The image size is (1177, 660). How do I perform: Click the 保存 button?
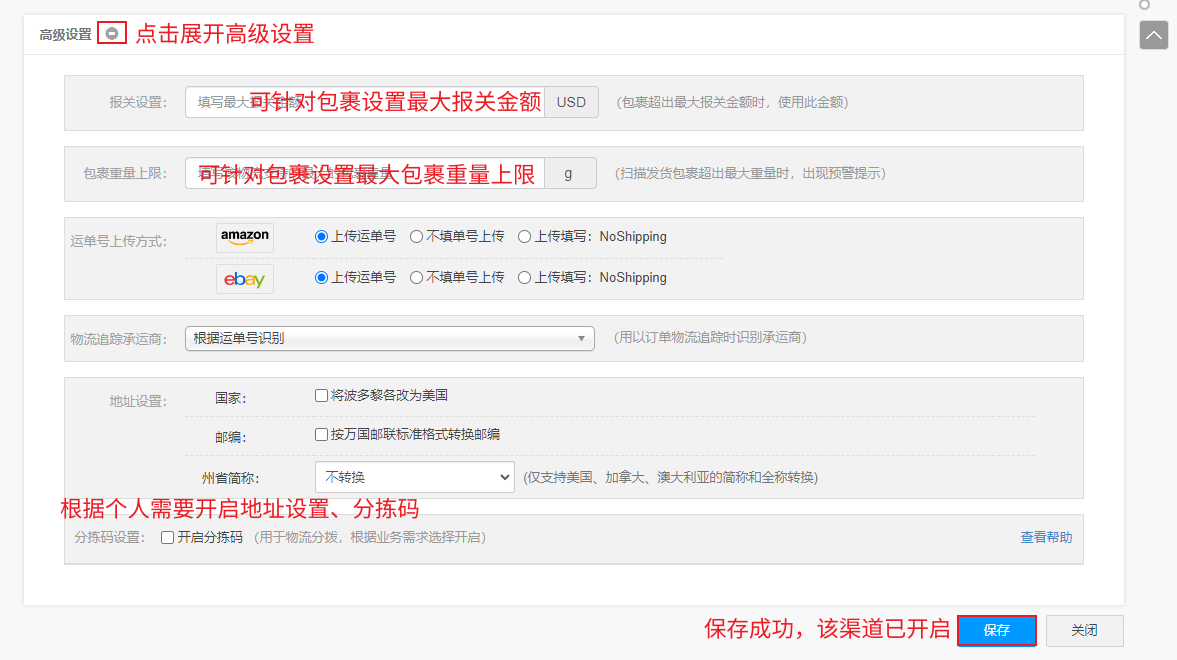(x=997, y=631)
